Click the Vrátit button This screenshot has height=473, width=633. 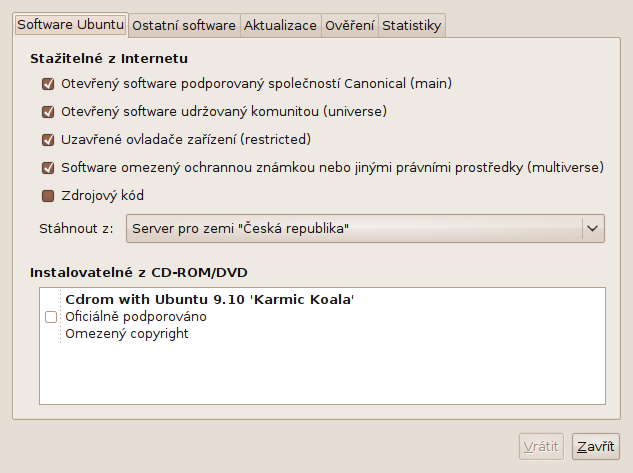click(541, 447)
